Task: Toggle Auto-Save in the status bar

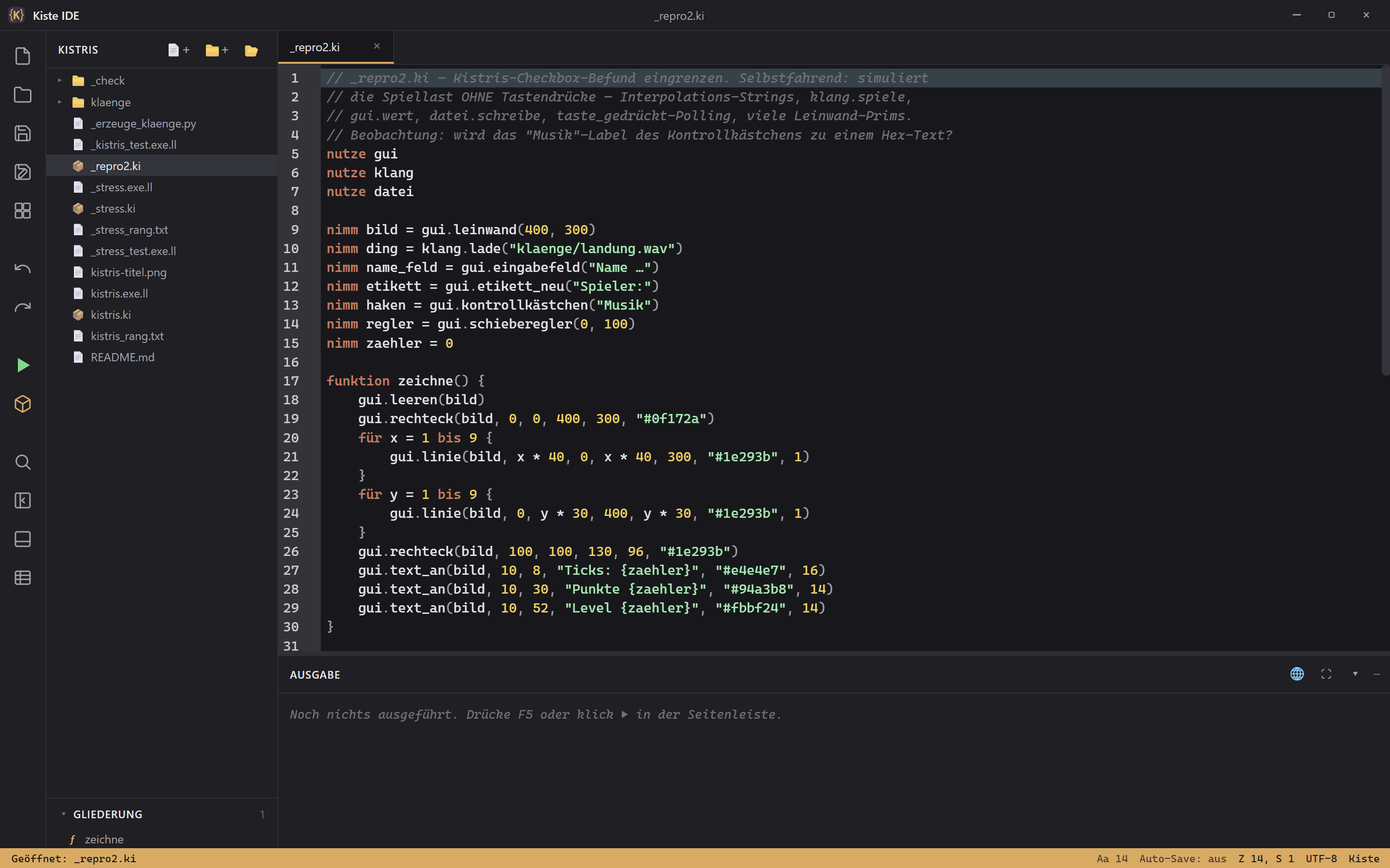Action: [1183, 859]
